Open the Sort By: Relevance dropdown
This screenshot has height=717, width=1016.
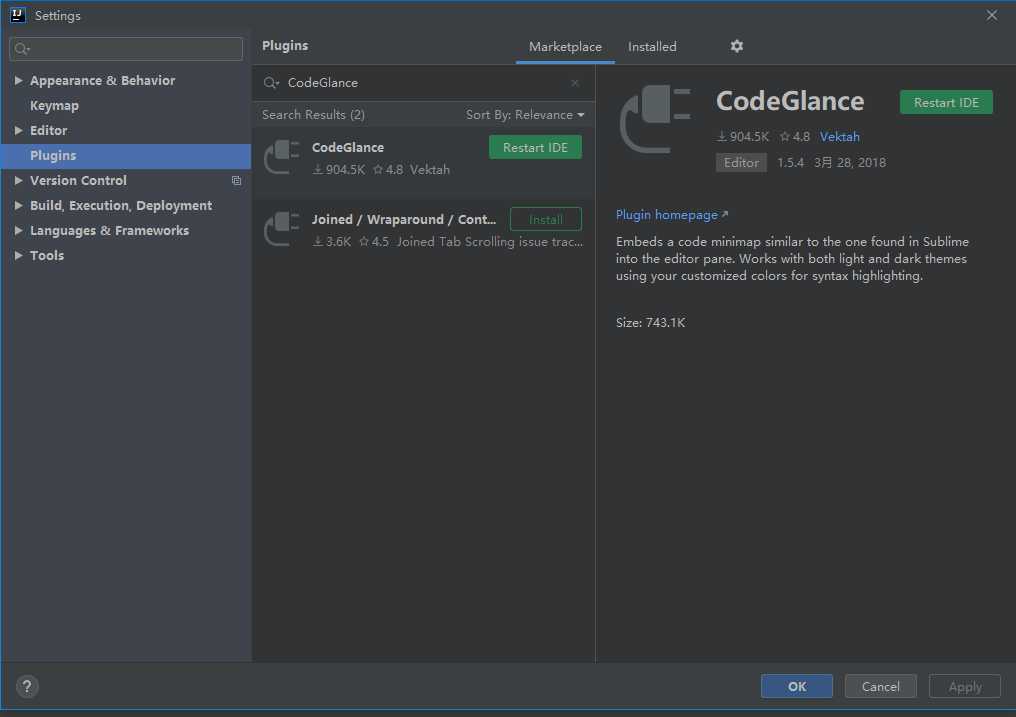point(525,115)
